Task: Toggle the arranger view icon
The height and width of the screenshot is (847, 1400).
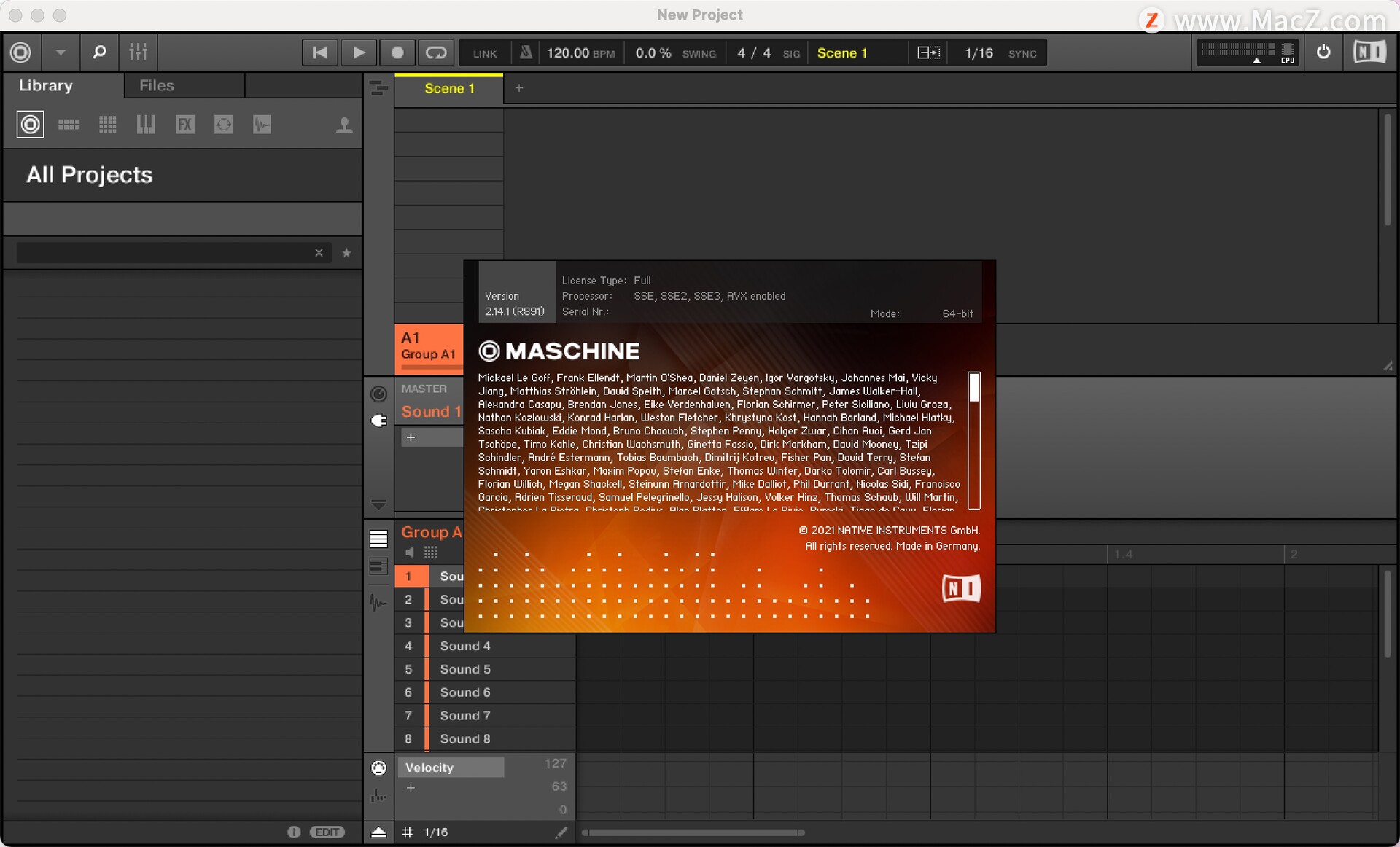Action: tap(378, 88)
